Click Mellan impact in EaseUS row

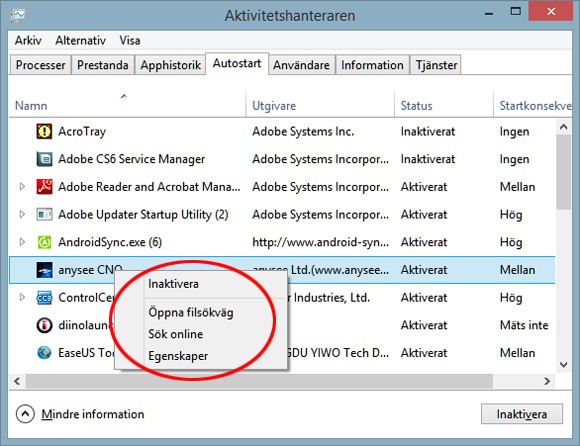point(517,353)
